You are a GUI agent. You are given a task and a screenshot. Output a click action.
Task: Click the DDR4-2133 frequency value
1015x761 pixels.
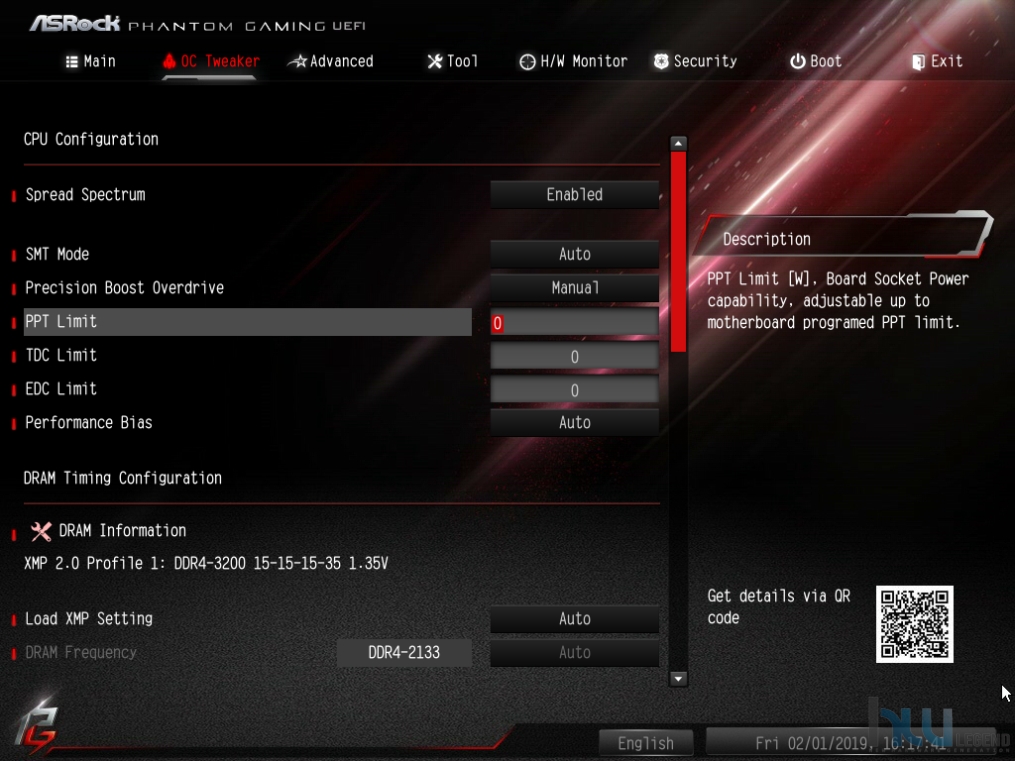tap(404, 653)
